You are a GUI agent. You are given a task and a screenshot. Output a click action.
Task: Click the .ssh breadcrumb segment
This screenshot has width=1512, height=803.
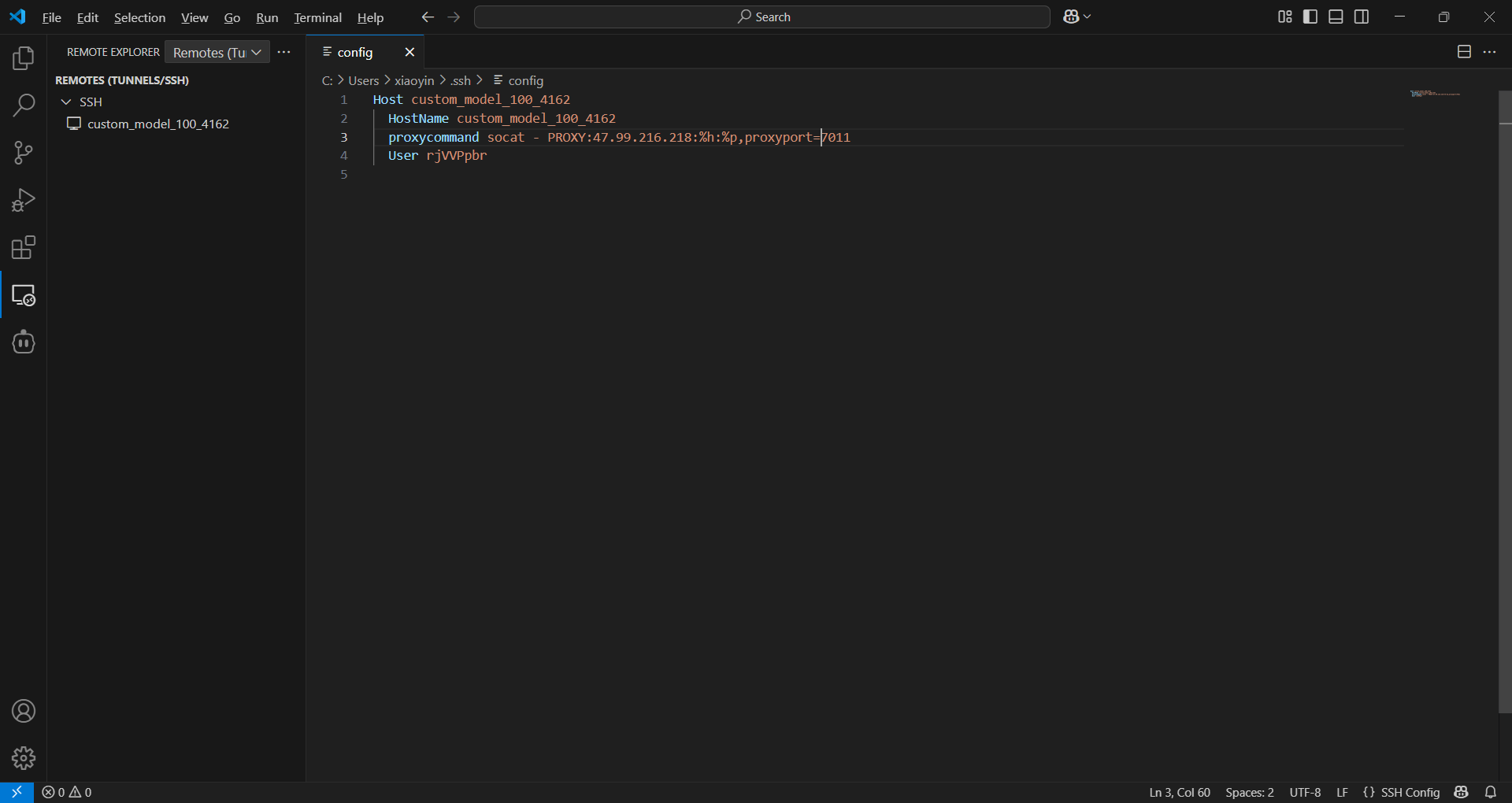(x=461, y=80)
